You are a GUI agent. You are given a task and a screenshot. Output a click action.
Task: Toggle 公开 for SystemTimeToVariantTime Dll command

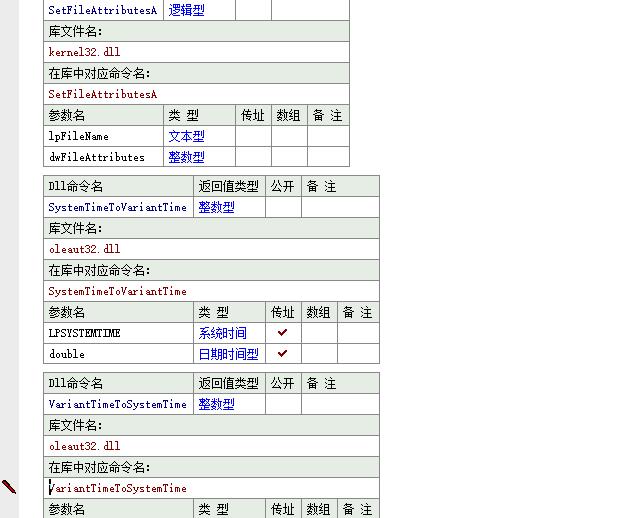point(283,207)
